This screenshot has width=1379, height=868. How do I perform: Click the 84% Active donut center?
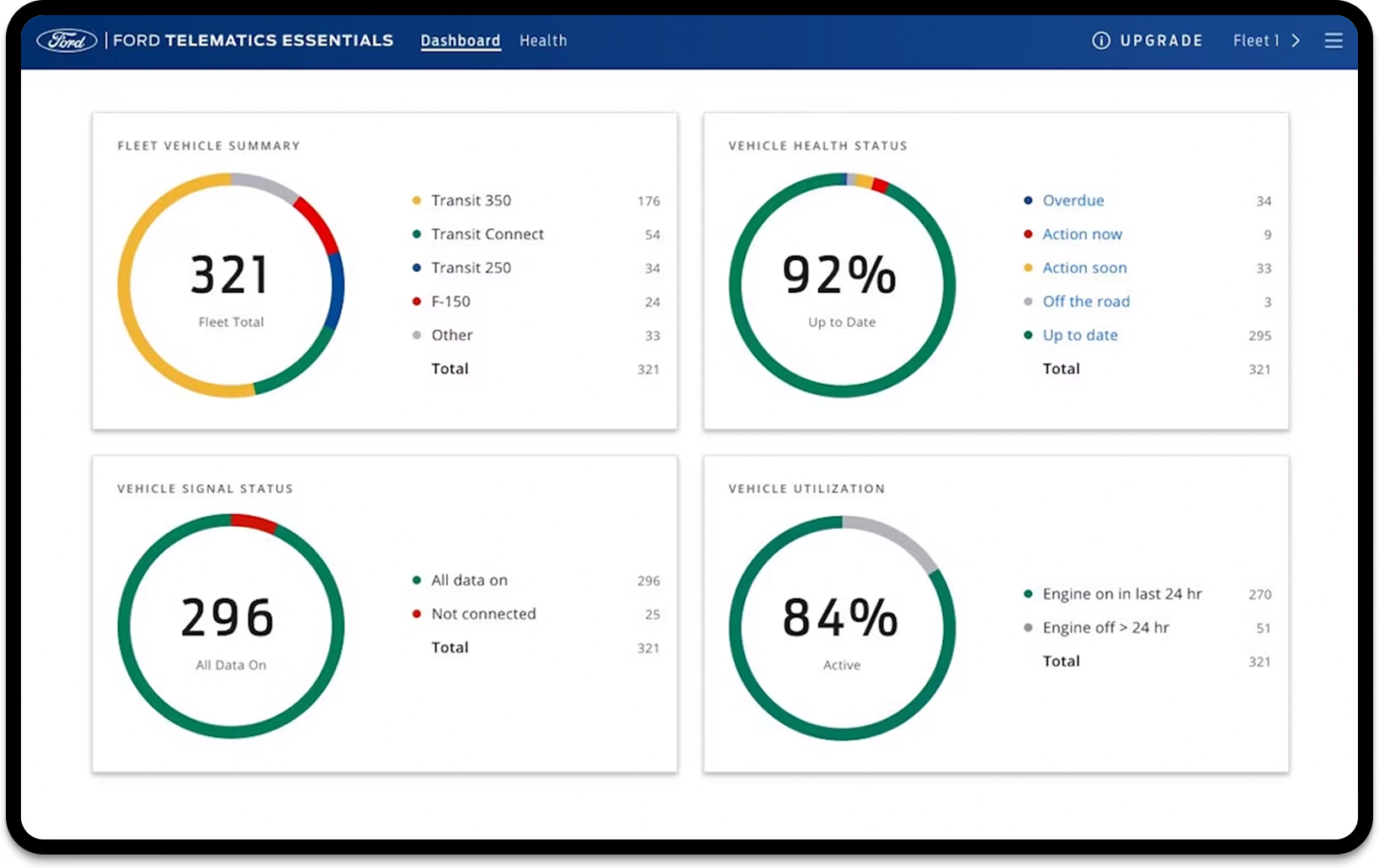coord(842,627)
